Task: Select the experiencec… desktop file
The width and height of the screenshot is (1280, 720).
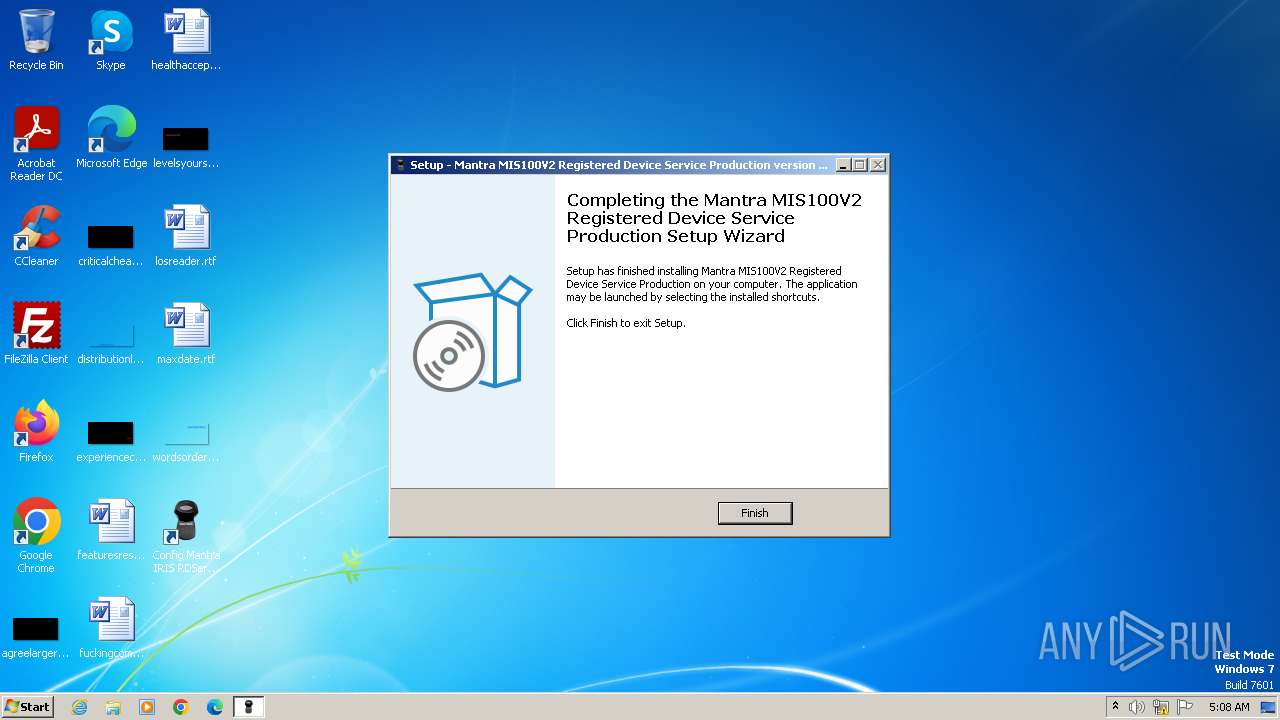Action: tap(111, 439)
